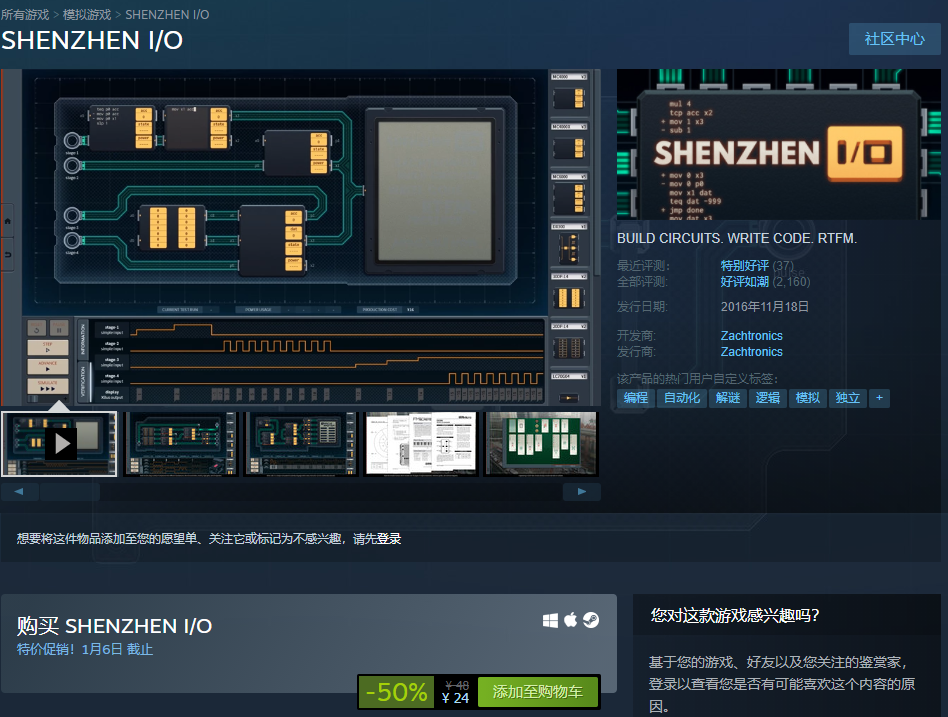Select the 编程 tag
This screenshot has width=948, height=717.
coord(635,398)
